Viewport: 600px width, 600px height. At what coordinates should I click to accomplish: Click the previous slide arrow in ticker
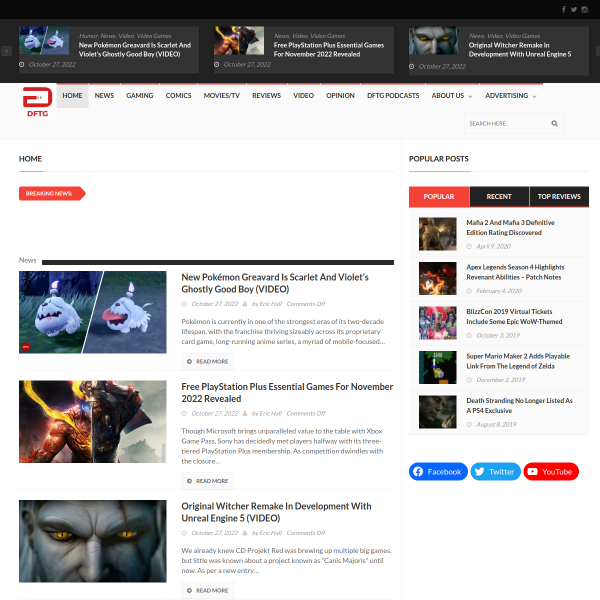click(6, 51)
